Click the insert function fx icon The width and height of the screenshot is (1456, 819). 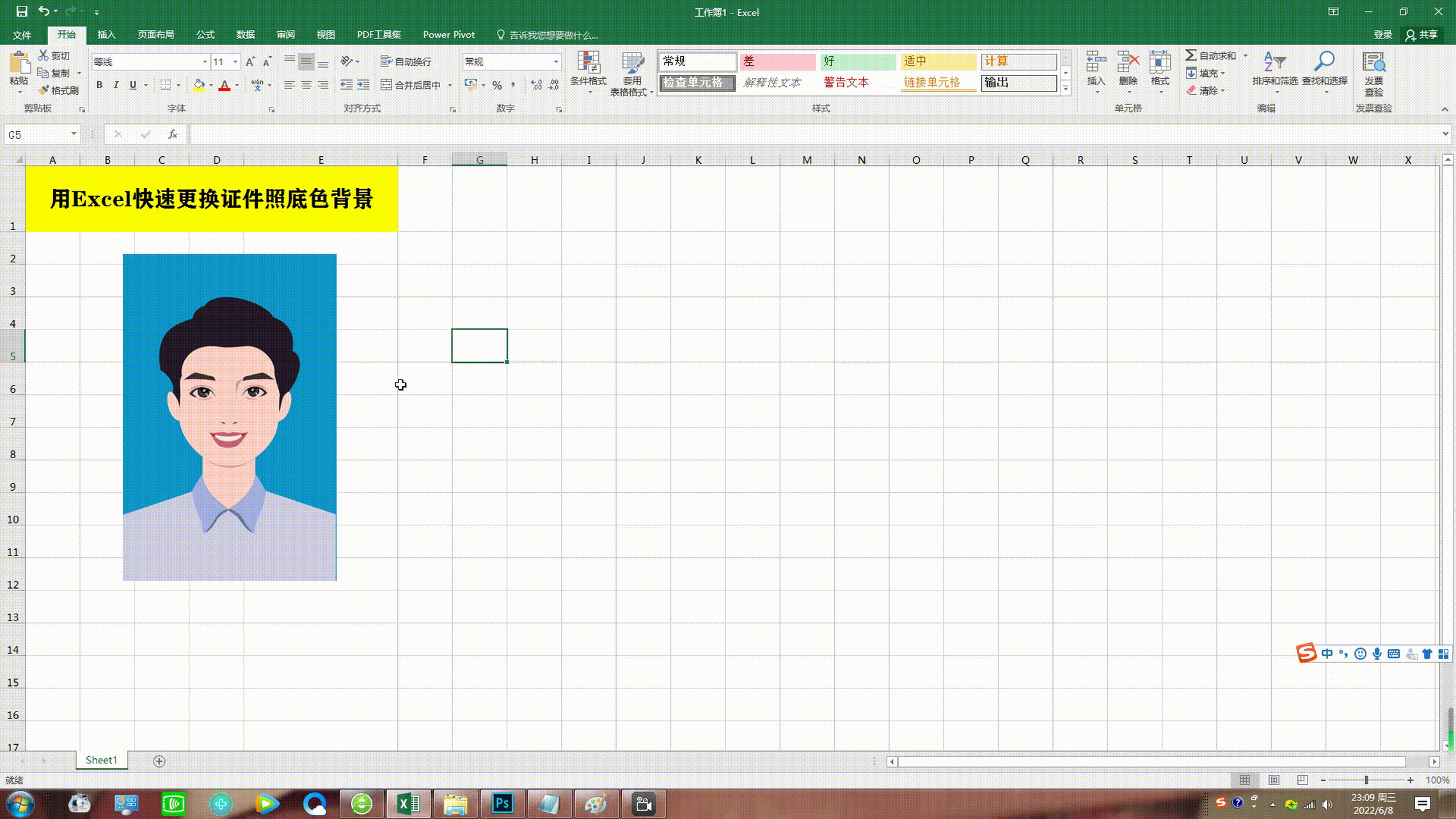173,134
